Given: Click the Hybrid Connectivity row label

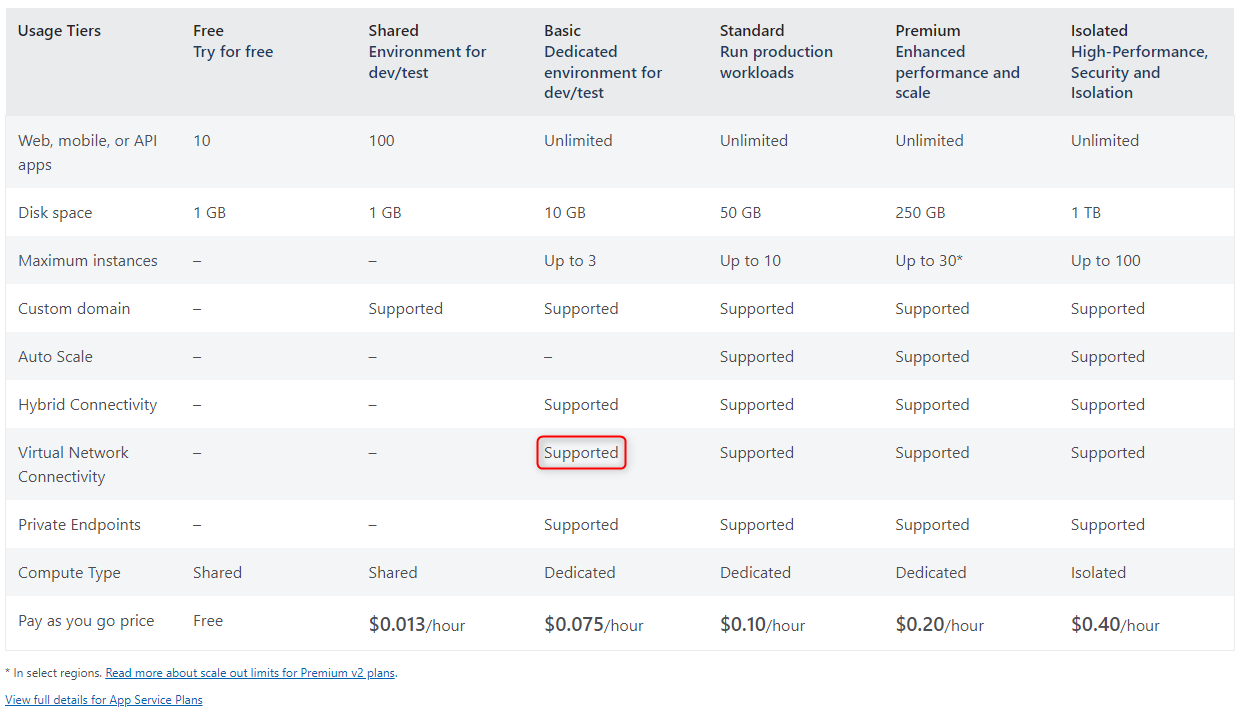Looking at the screenshot, I should (x=87, y=405).
